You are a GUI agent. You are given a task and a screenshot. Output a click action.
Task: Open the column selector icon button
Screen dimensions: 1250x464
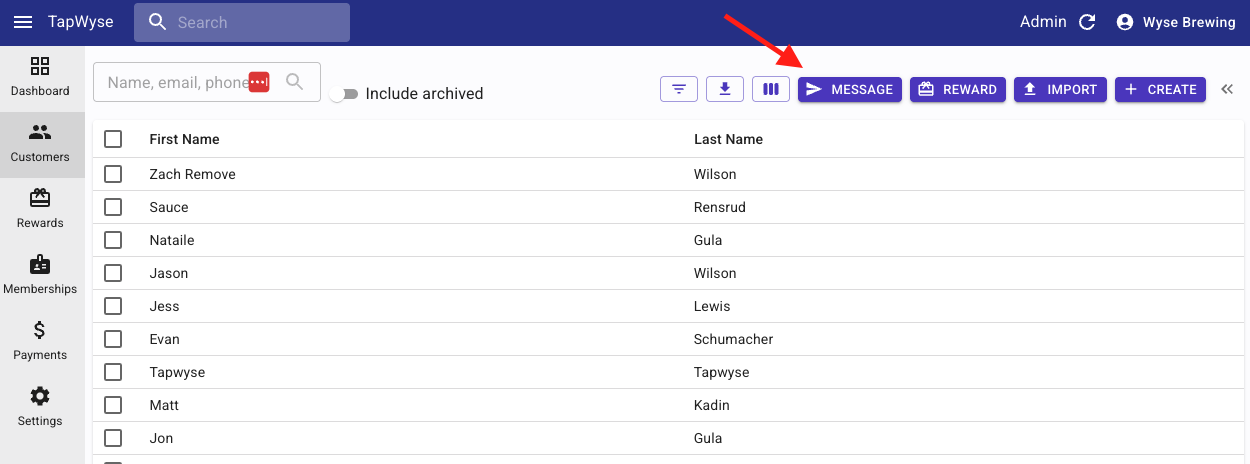click(x=771, y=89)
